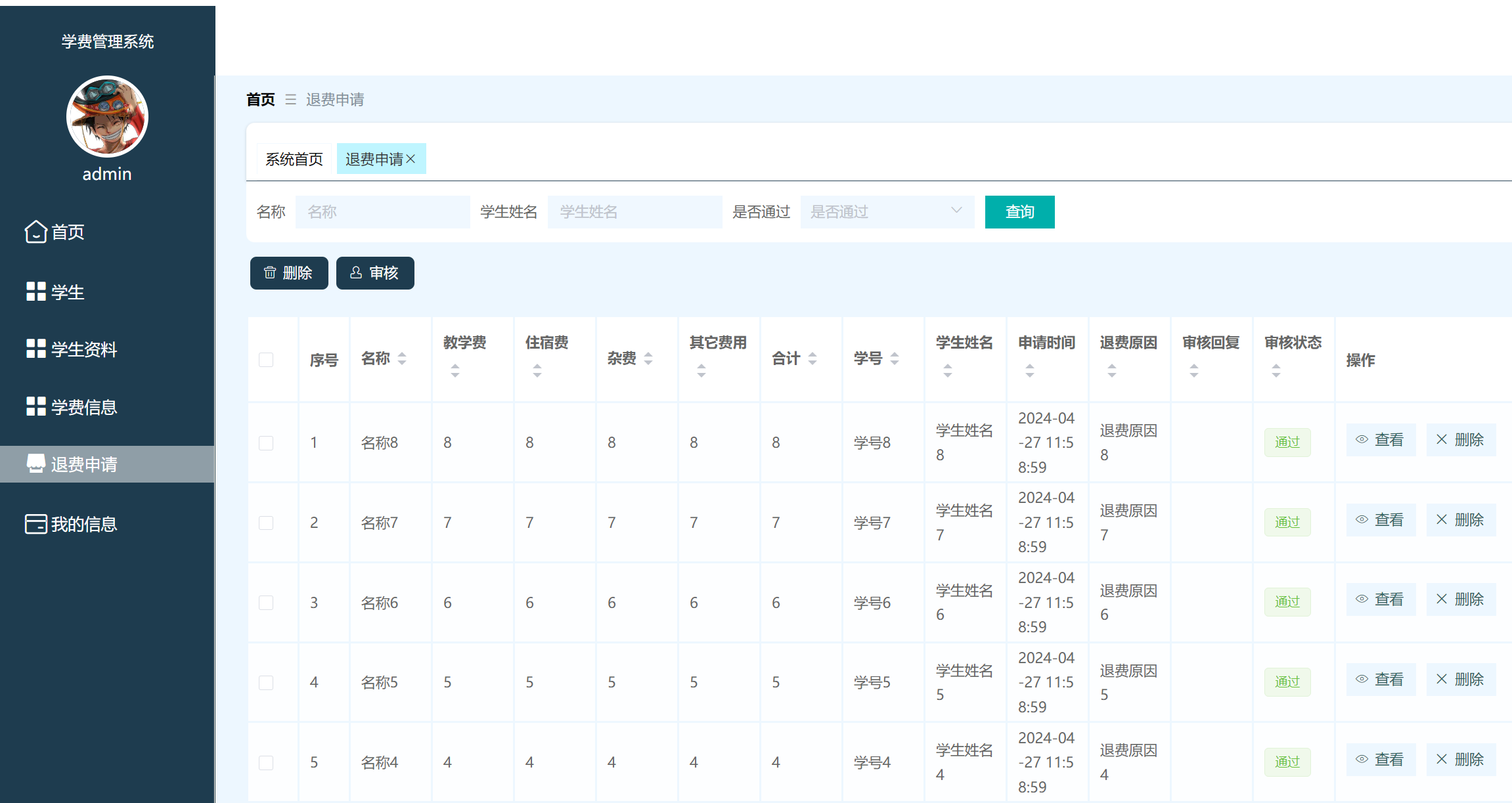Delete the row 名称5
This screenshot has width=1512, height=803.
pyautogui.click(x=1461, y=680)
